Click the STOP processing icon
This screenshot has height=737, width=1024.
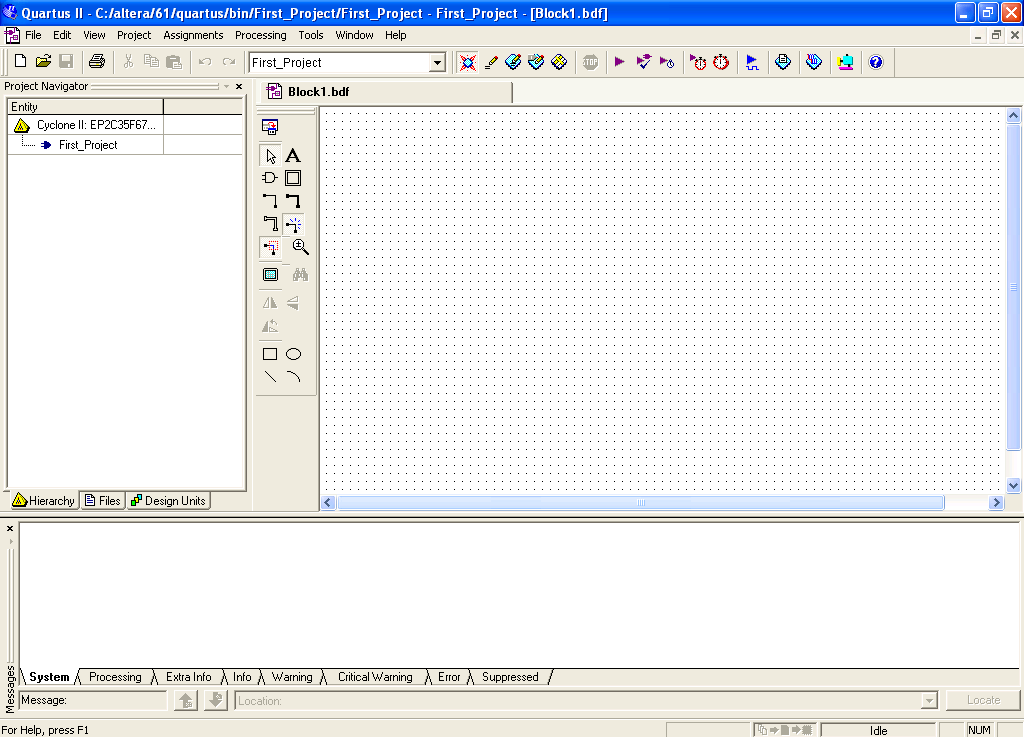[x=590, y=62]
